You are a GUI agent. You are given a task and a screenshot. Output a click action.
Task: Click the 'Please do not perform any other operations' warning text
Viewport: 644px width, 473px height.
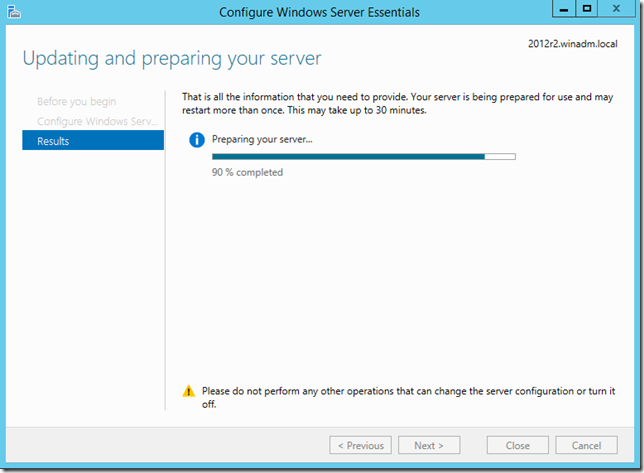coord(408,397)
